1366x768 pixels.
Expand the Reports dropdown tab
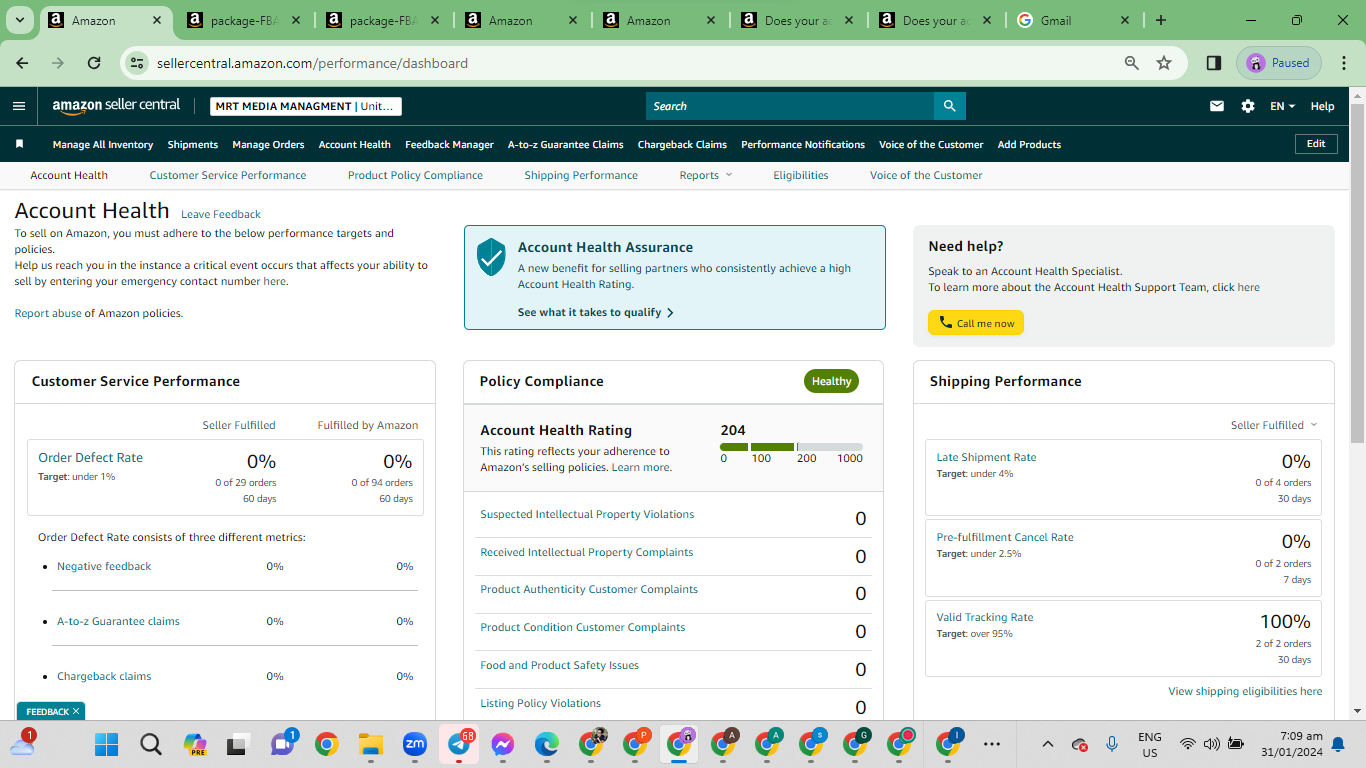[x=706, y=175]
